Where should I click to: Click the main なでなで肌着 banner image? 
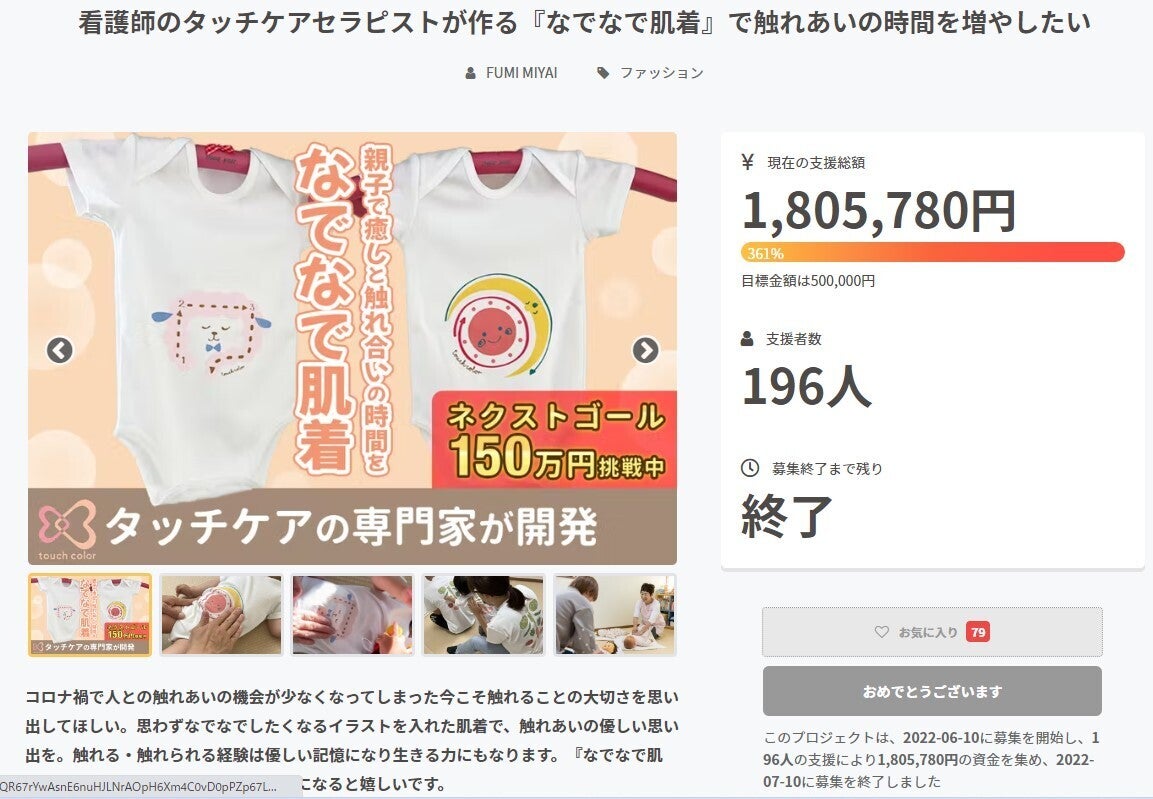(352, 348)
